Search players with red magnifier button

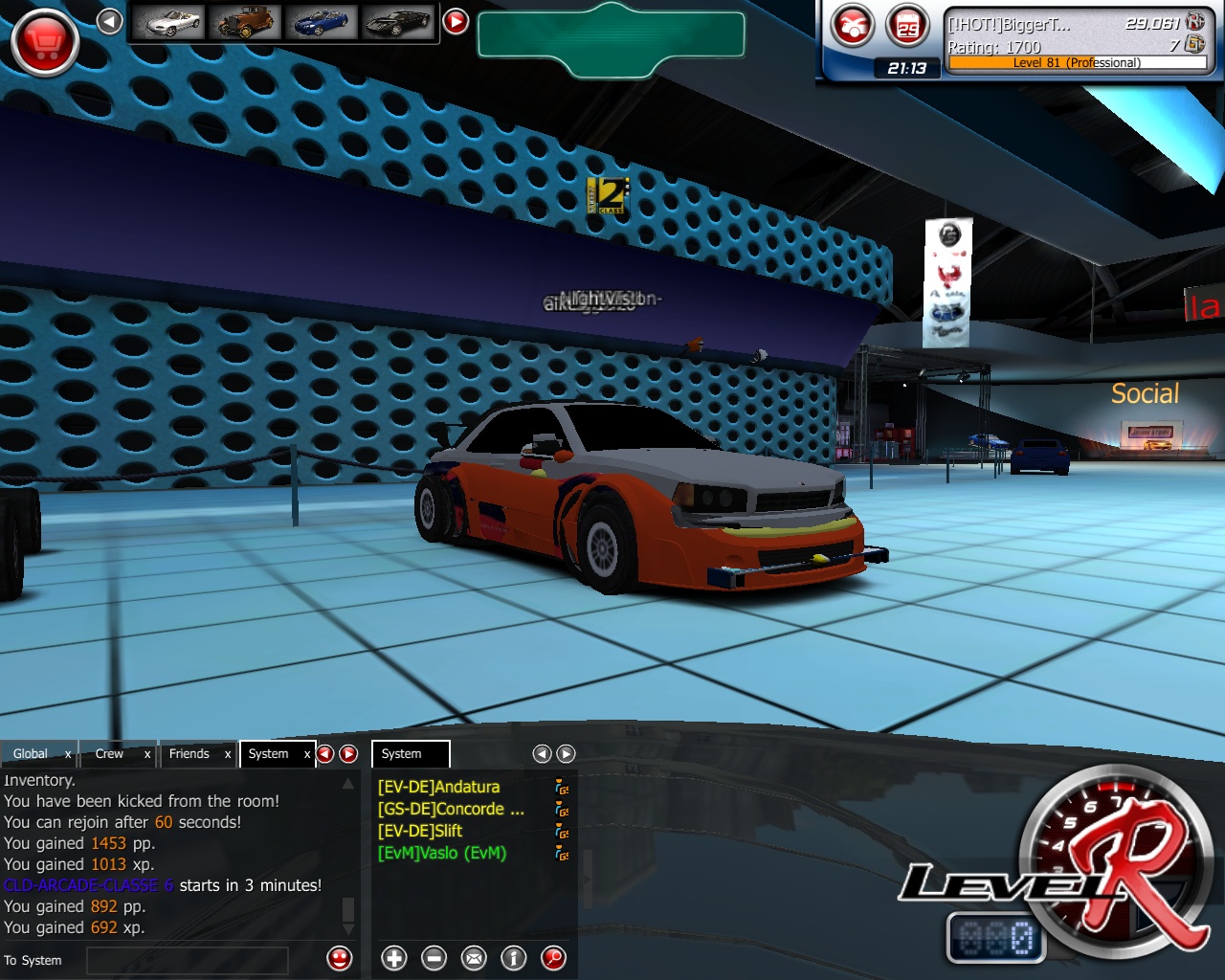[553, 958]
